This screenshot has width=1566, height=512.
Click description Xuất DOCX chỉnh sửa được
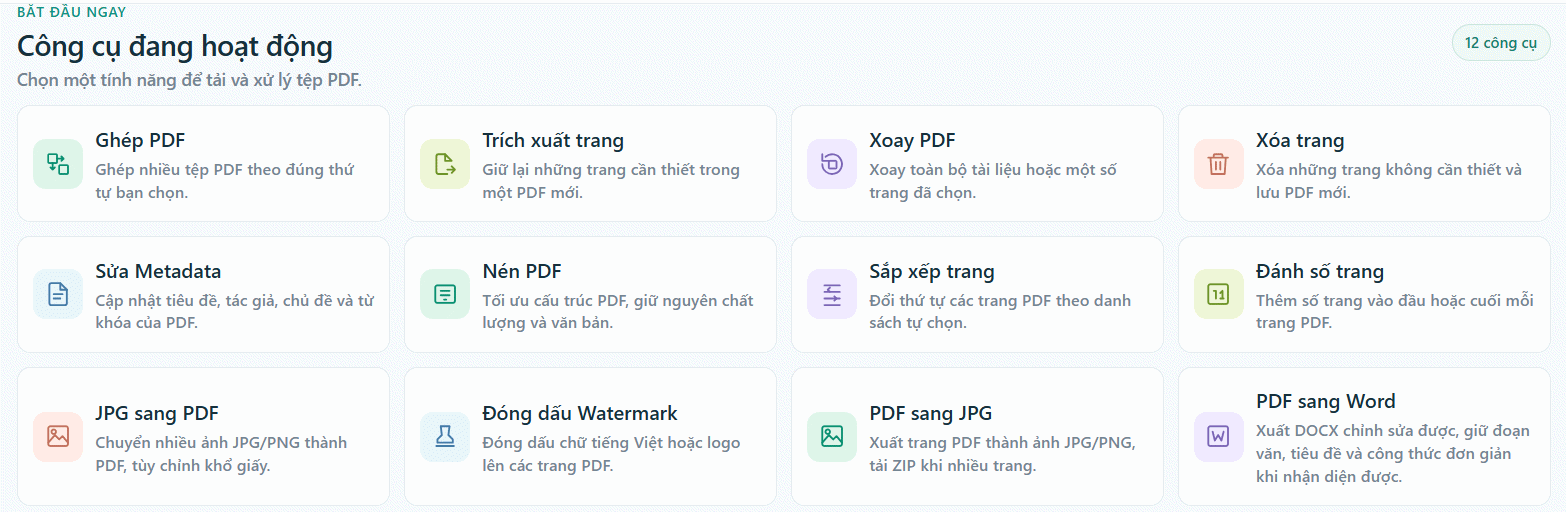point(1355,431)
